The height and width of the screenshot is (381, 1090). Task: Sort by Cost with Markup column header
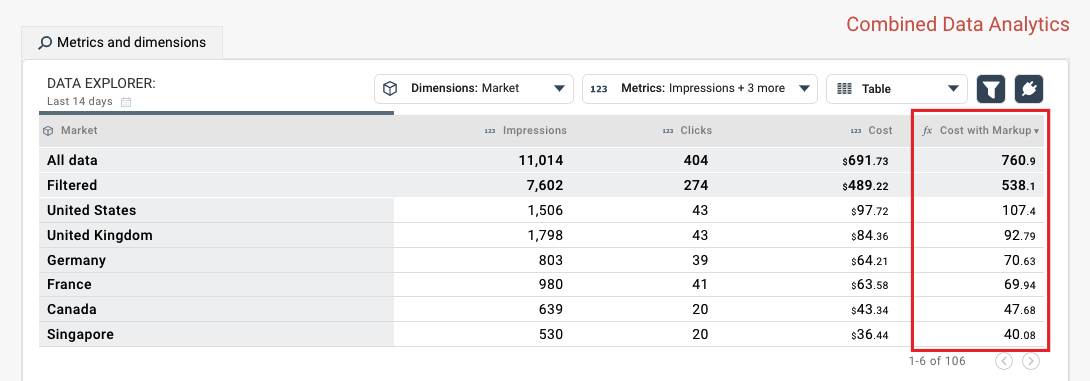[x=980, y=131]
